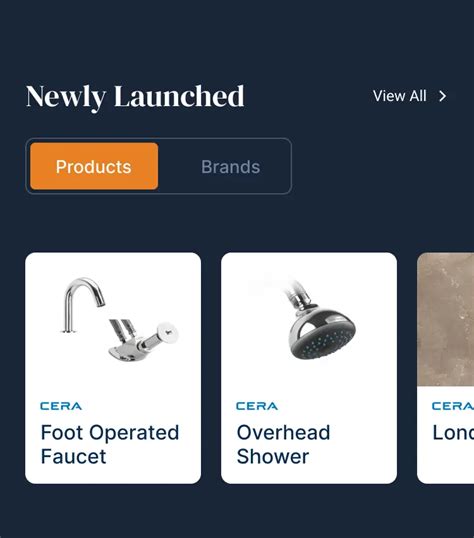Click the CERA logo on third card

pos(453,406)
